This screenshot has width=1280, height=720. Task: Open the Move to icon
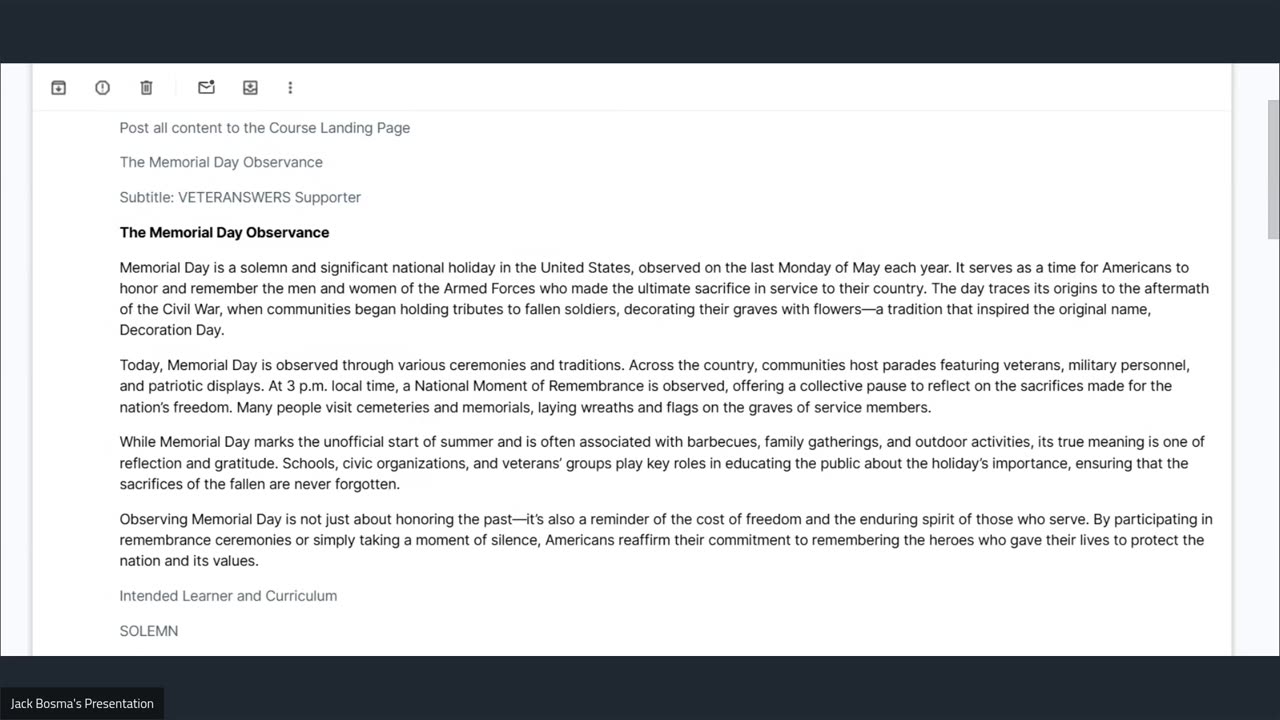coord(250,88)
